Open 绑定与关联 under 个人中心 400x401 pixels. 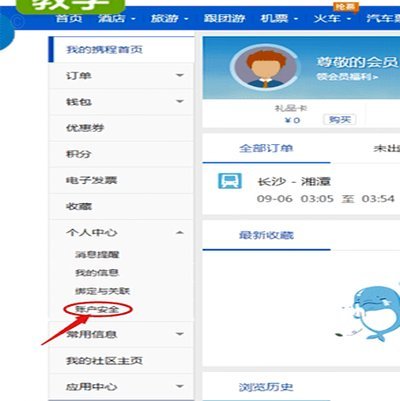102,291
